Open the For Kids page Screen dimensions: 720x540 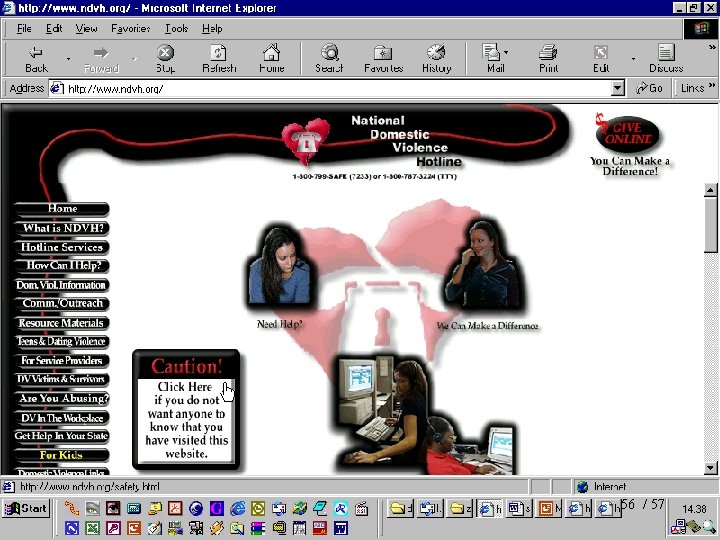[62, 455]
